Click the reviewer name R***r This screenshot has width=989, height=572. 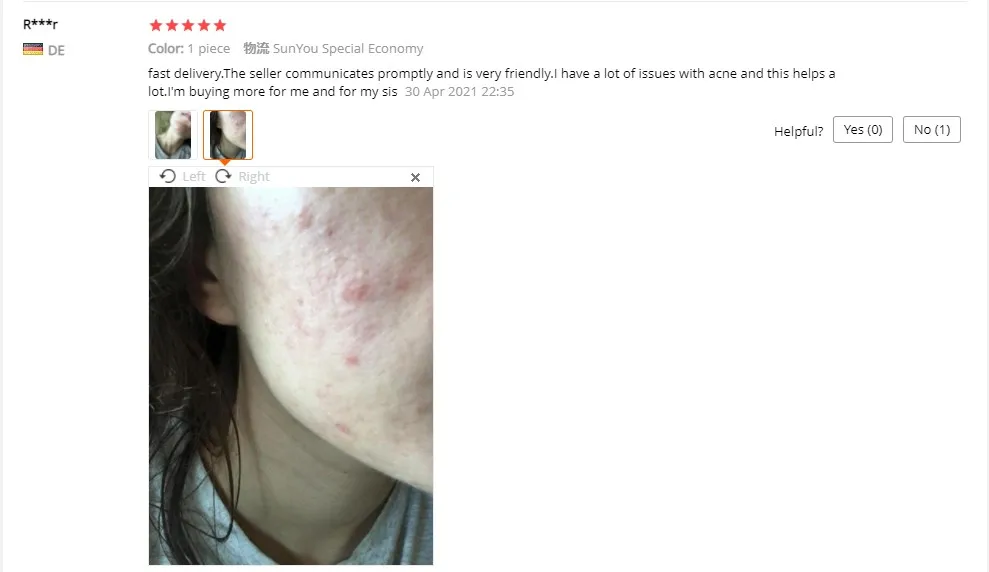tap(40, 24)
